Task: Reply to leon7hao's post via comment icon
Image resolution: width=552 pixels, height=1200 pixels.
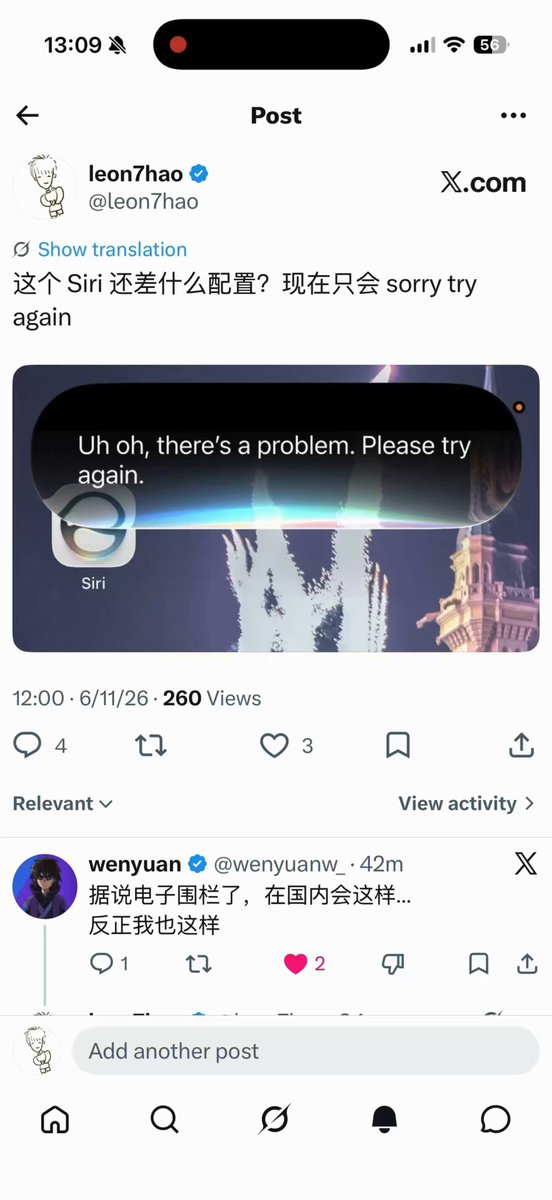Action: click(x=27, y=745)
